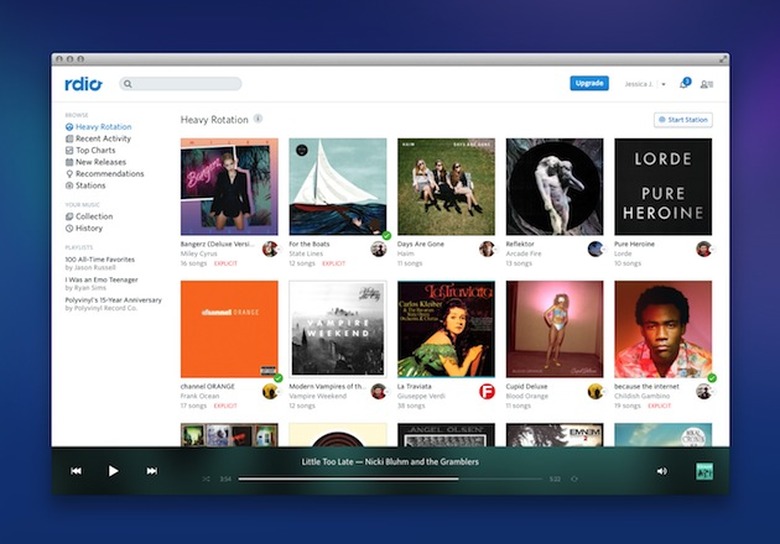
Task: Toggle shuffle in the player bar
Action: (x=206, y=479)
